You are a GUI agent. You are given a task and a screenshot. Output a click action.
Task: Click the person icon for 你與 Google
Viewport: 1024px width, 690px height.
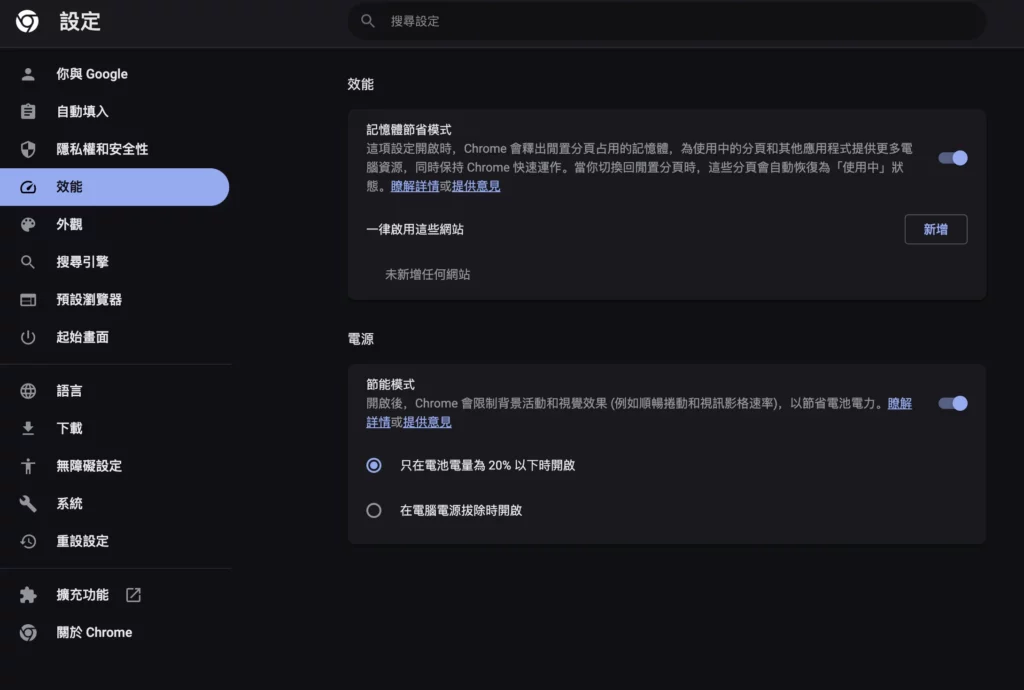click(28, 74)
